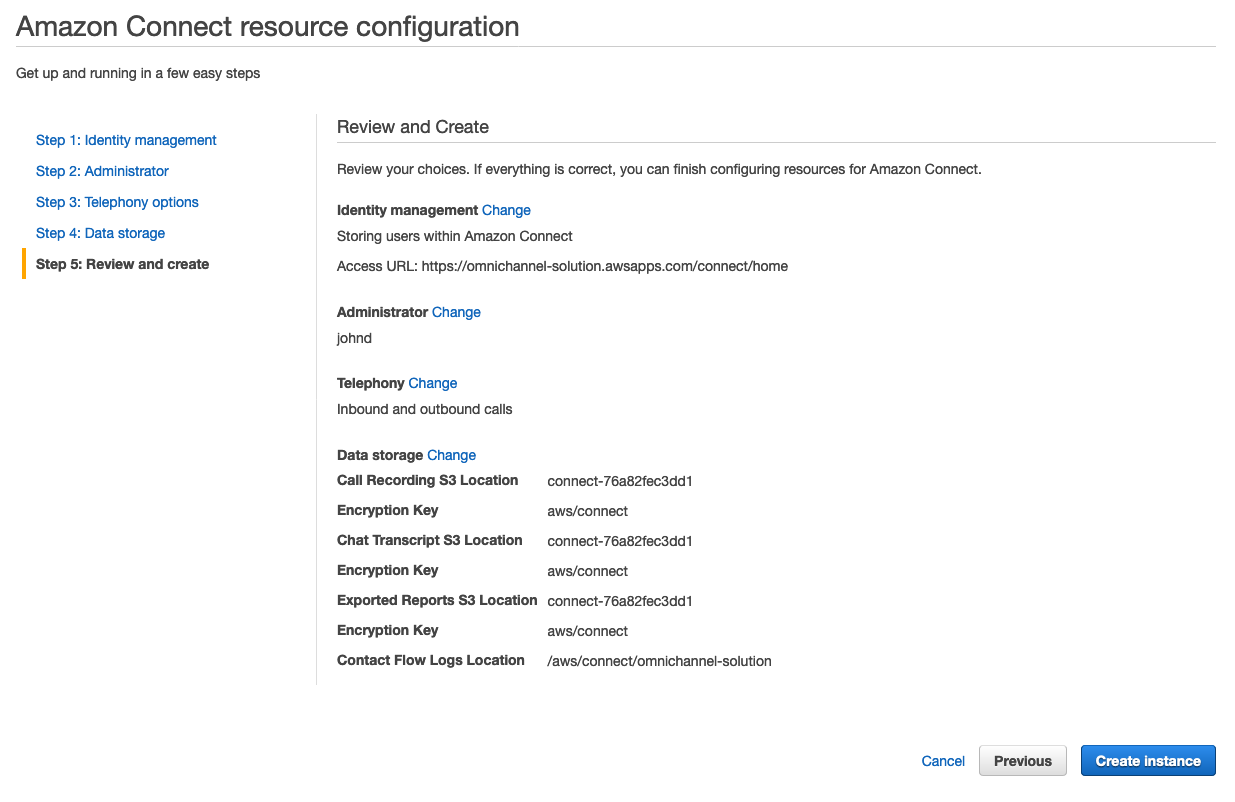Go to Step 1: Identity management
Image resolution: width=1235 pixels, height=802 pixels.
pos(126,140)
